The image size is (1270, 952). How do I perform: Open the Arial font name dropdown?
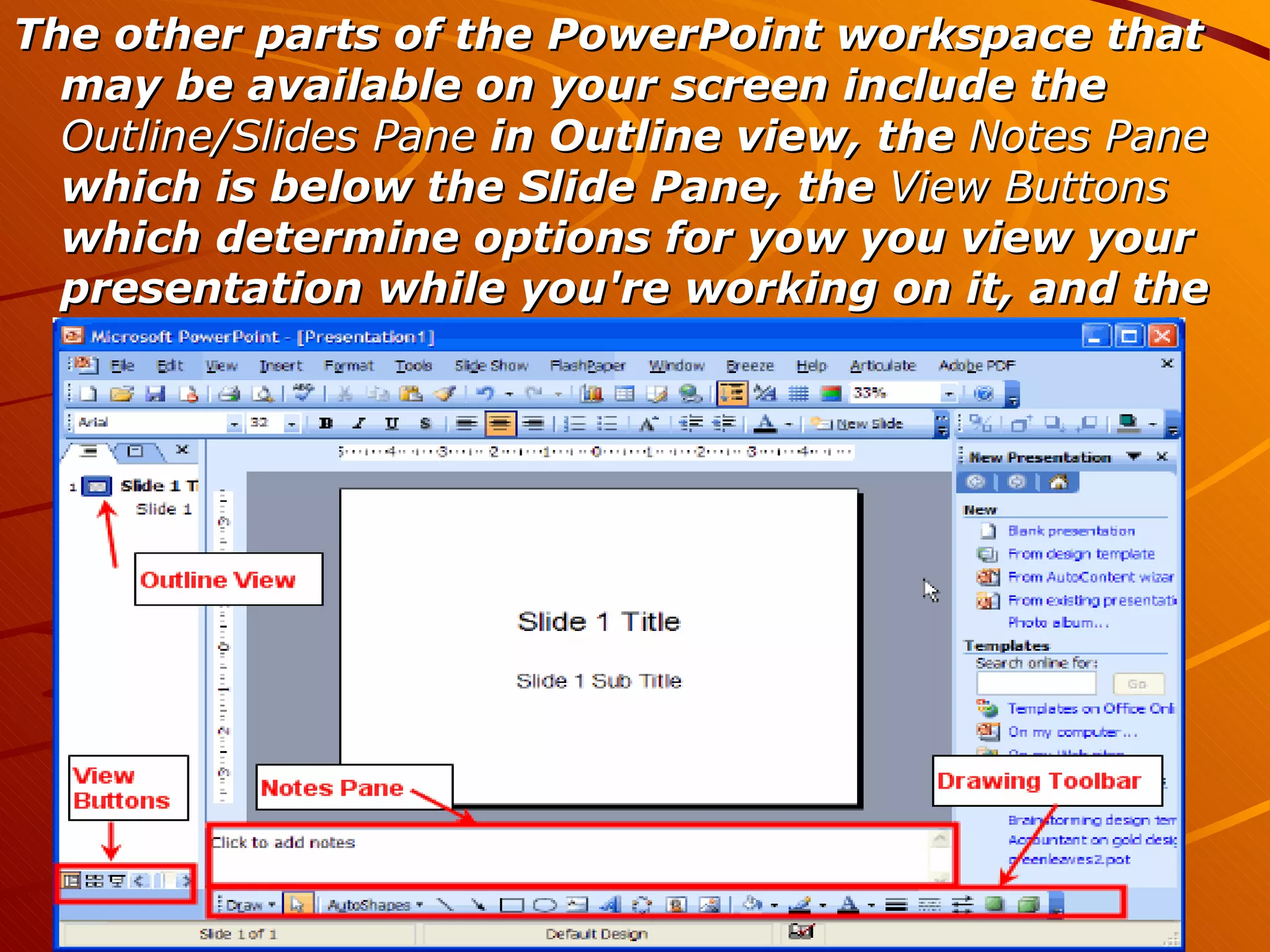coord(234,424)
